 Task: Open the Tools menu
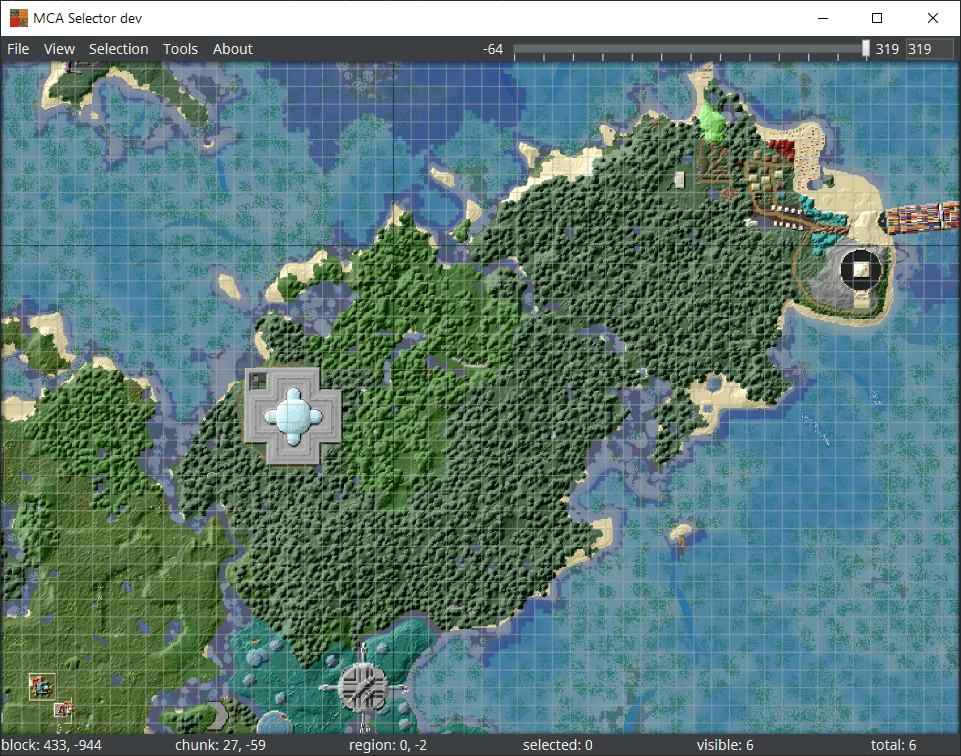pos(180,48)
